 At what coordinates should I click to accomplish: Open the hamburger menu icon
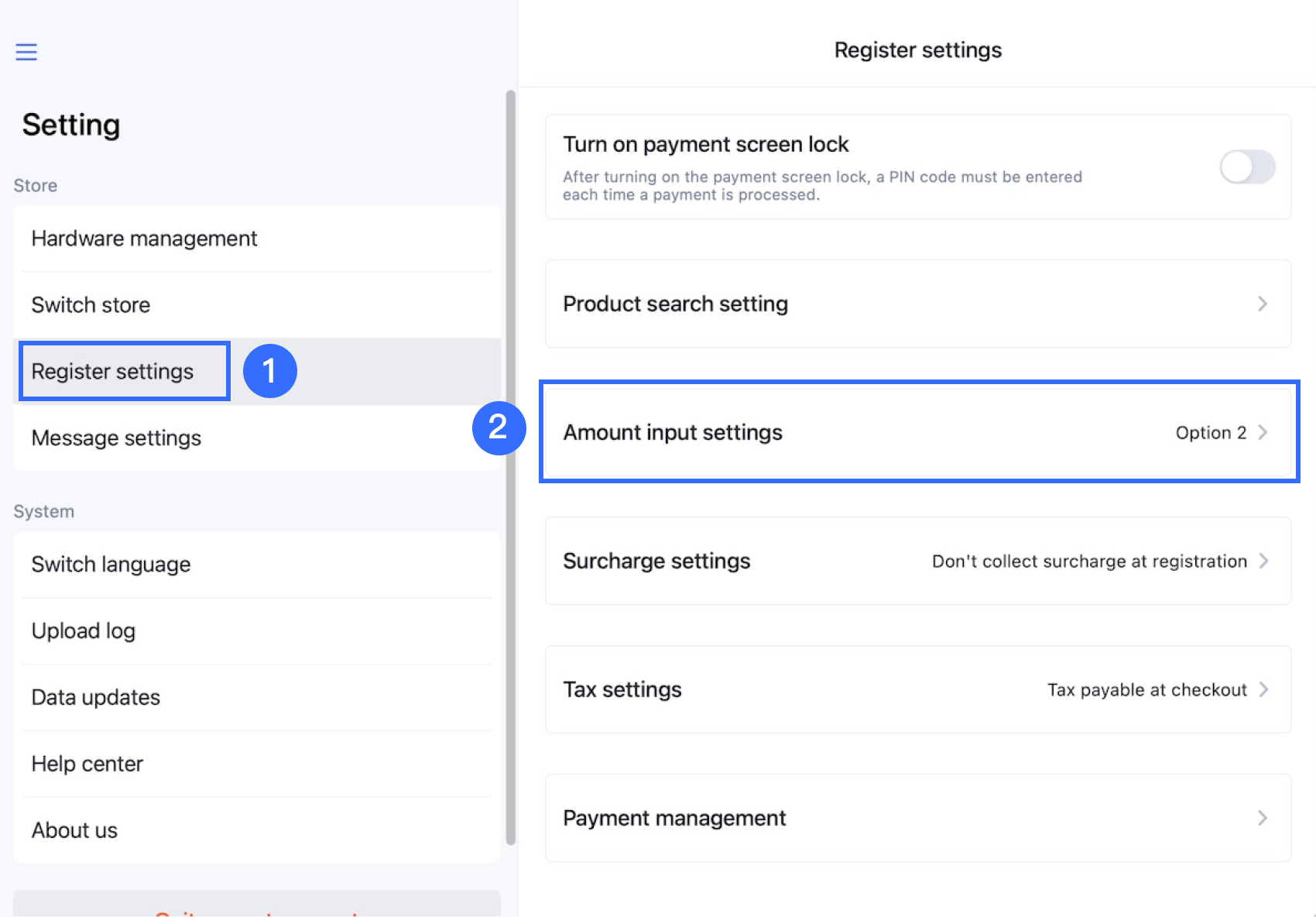(x=26, y=52)
